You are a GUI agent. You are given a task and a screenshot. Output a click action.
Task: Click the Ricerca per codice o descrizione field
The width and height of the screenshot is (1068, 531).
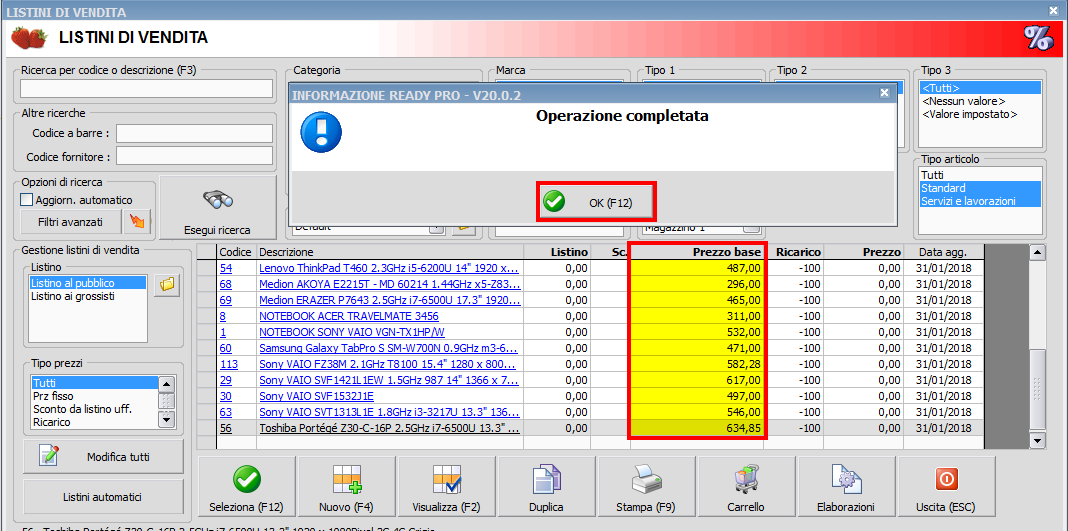[x=146, y=89]
